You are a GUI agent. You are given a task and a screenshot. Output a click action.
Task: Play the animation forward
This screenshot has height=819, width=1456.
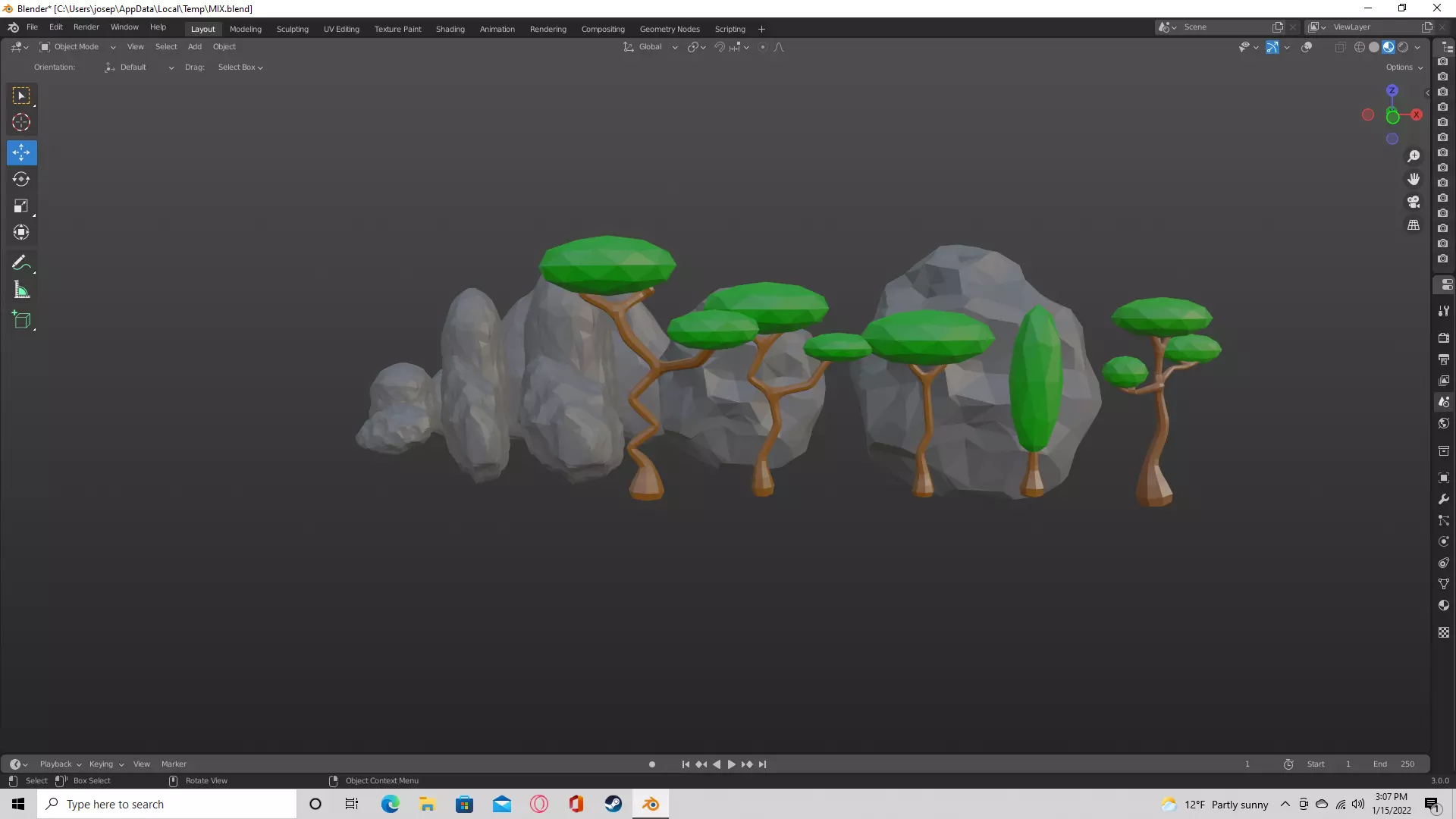tap(732, 764)
